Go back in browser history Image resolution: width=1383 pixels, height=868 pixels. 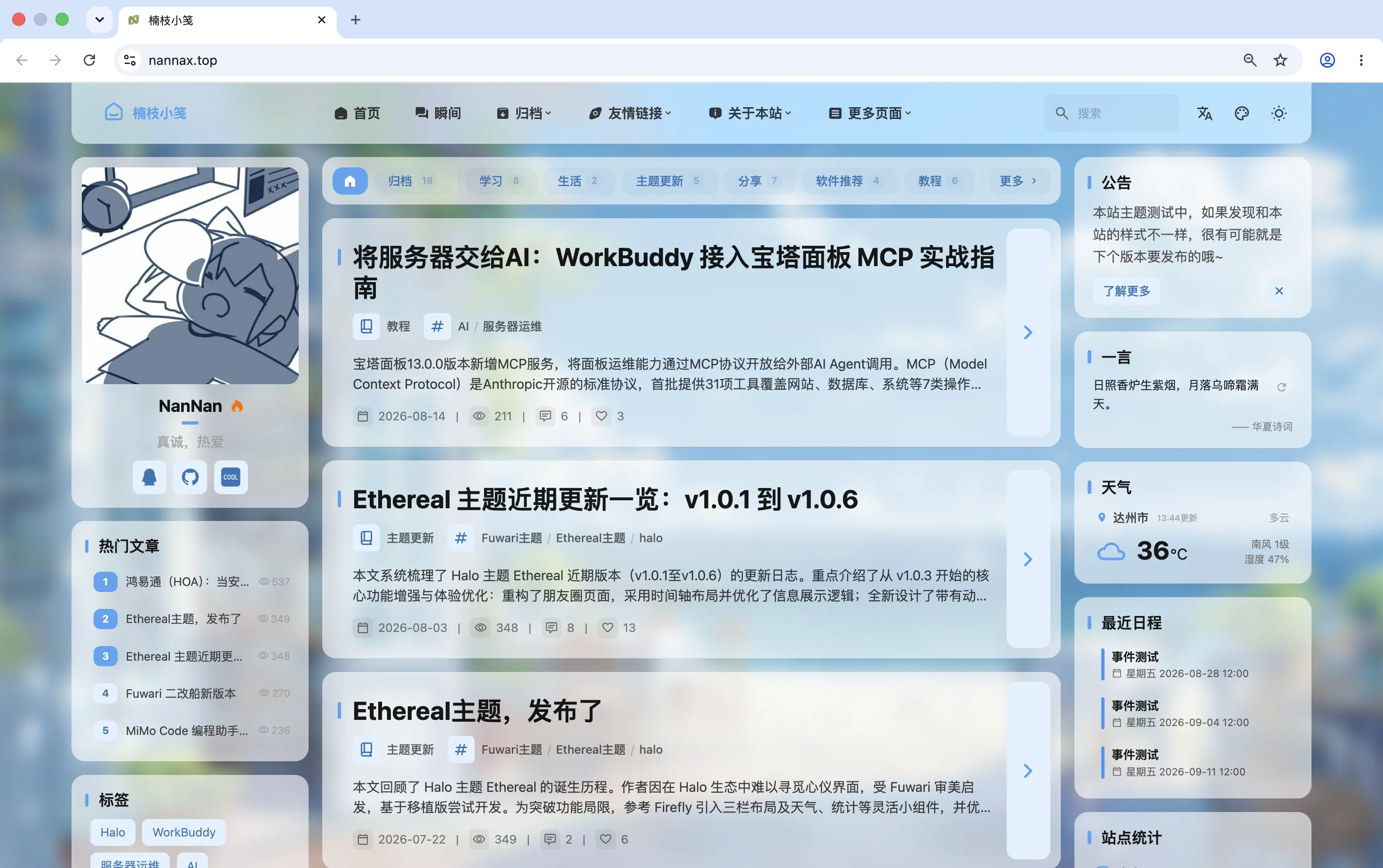click(x=22, y=60)
